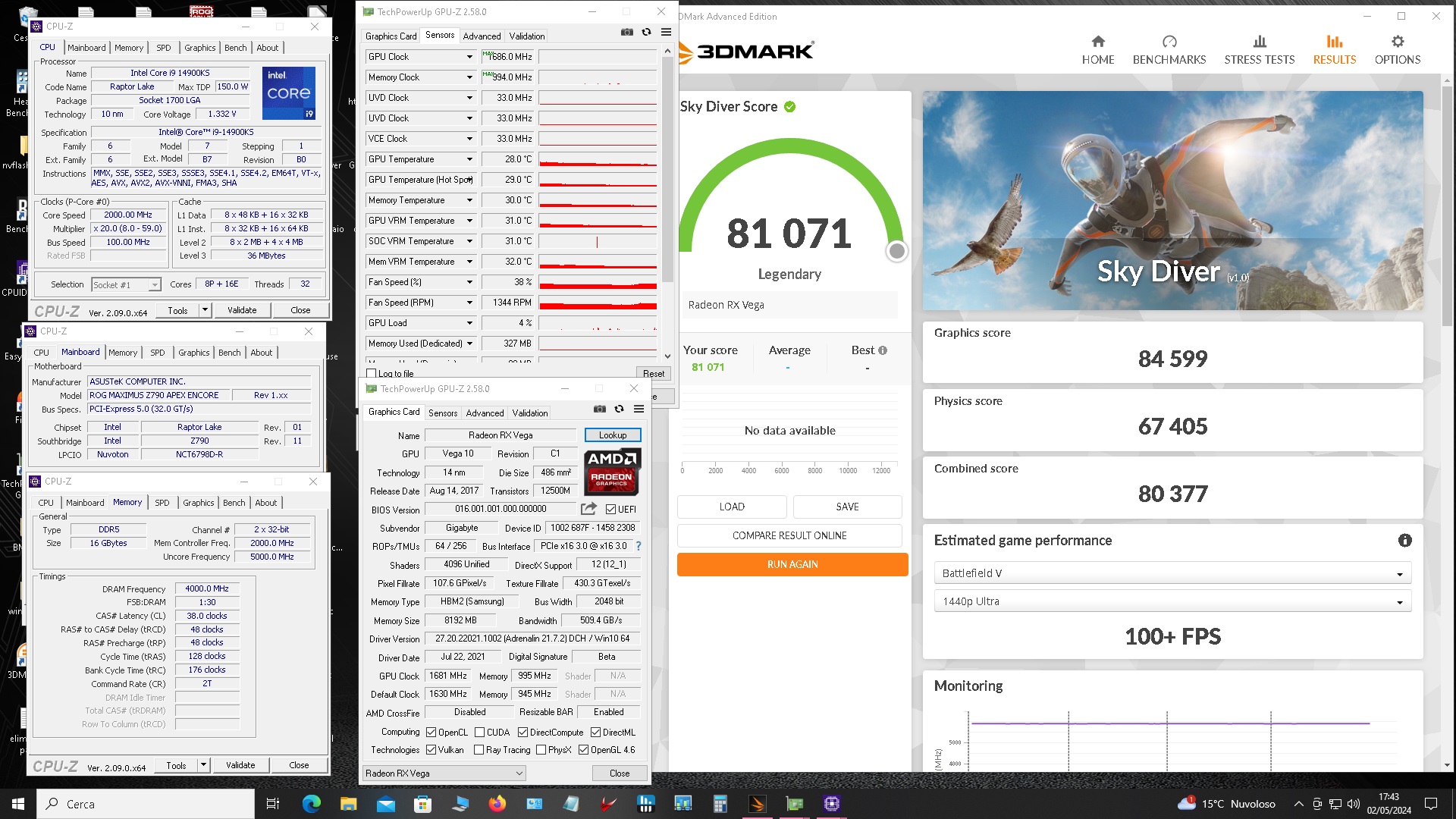Go to 3DMark Benchmarks section

1169,50
